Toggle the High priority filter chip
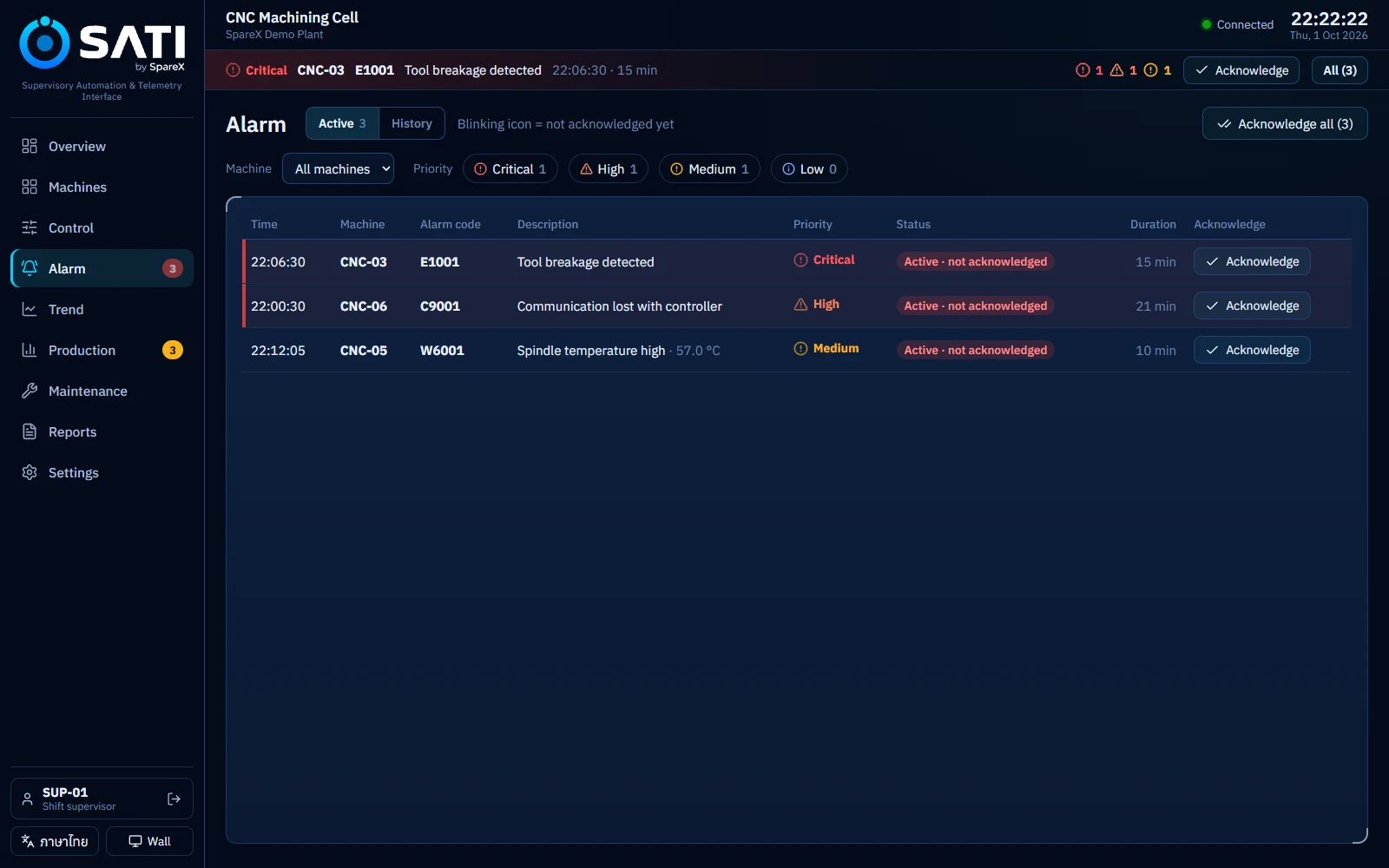Screen dimensions: 1389x868 click(x=609, y=168)
